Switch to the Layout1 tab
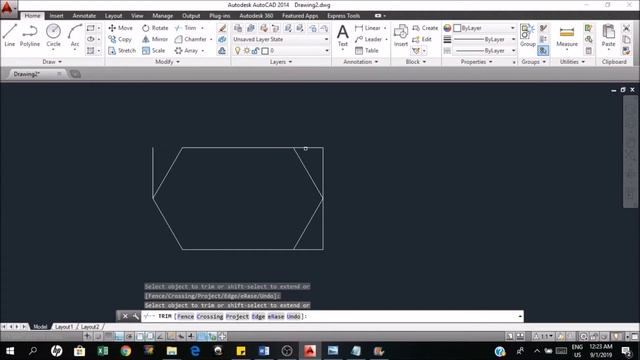This screenshot has width=640, height=360. tap(64, 327)
